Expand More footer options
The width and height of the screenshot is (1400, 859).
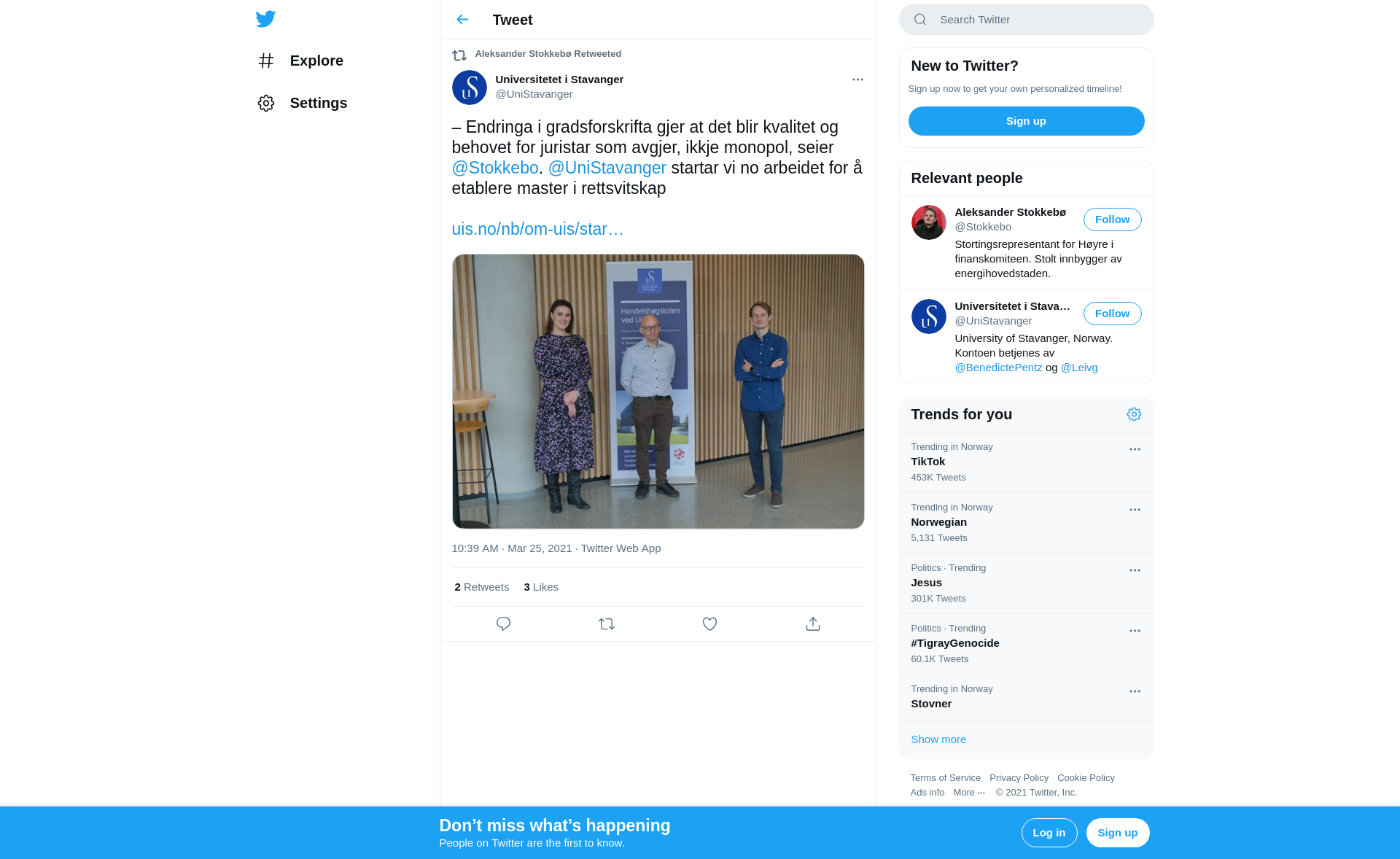pyautogui.click(x=969, y=793)
